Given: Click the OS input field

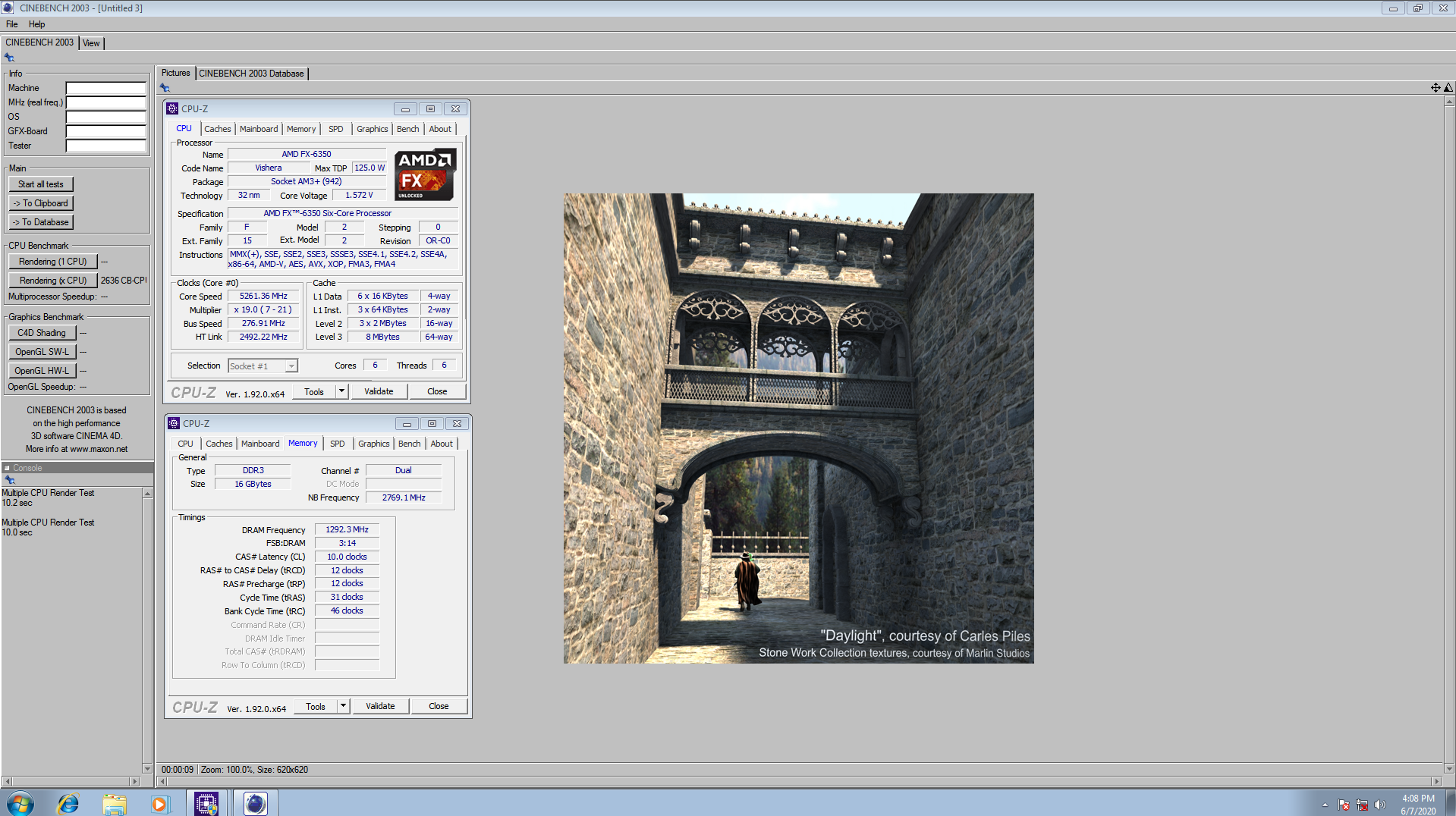Looking at the screenshot, I should tap(106, 117).
